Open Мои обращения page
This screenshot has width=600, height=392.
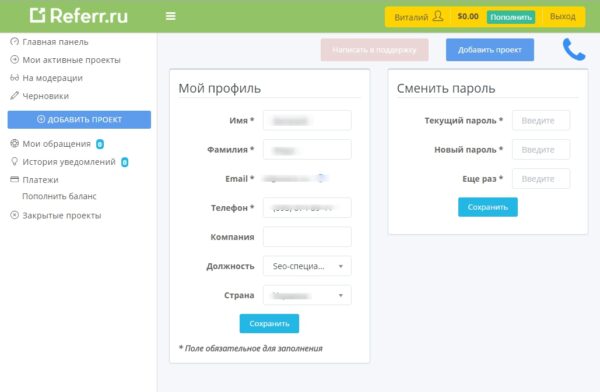57,144
